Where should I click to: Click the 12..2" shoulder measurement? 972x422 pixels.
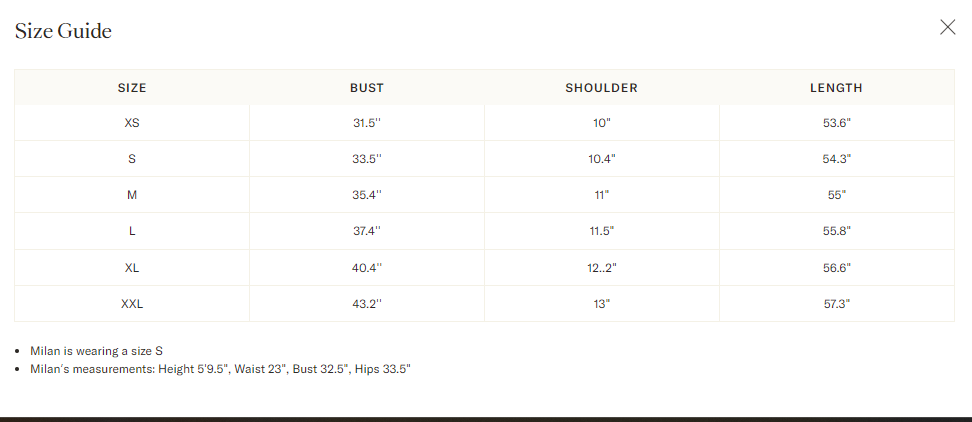click(x=601, y=268)
